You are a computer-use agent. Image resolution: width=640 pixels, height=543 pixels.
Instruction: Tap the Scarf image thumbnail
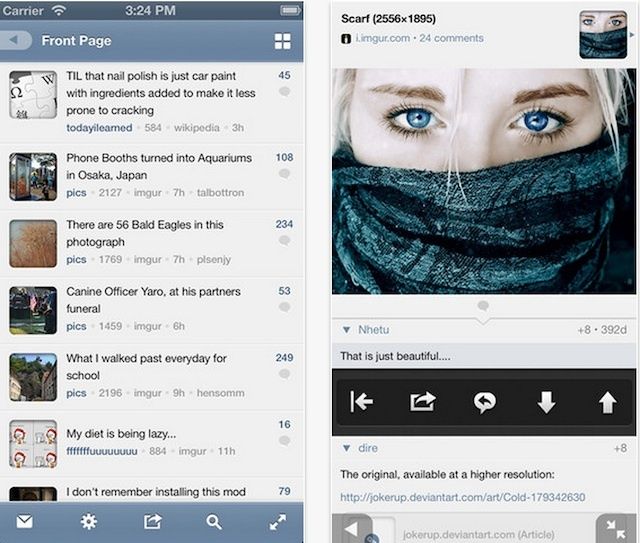(x=603, y=34)
